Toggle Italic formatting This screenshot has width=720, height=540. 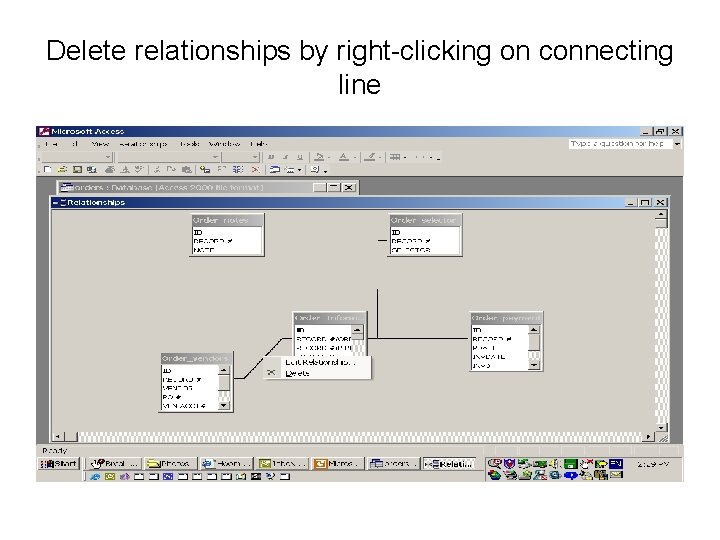coord(285,157)
